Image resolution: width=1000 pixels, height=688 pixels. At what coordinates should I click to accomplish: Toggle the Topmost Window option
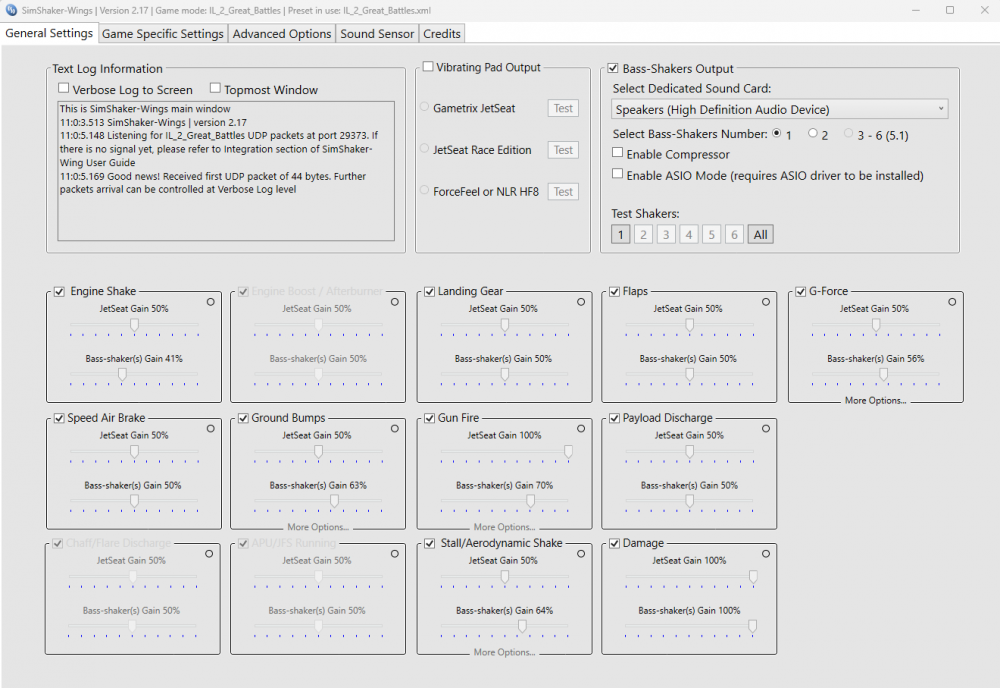pyautogui.click(x=215, y=89)
